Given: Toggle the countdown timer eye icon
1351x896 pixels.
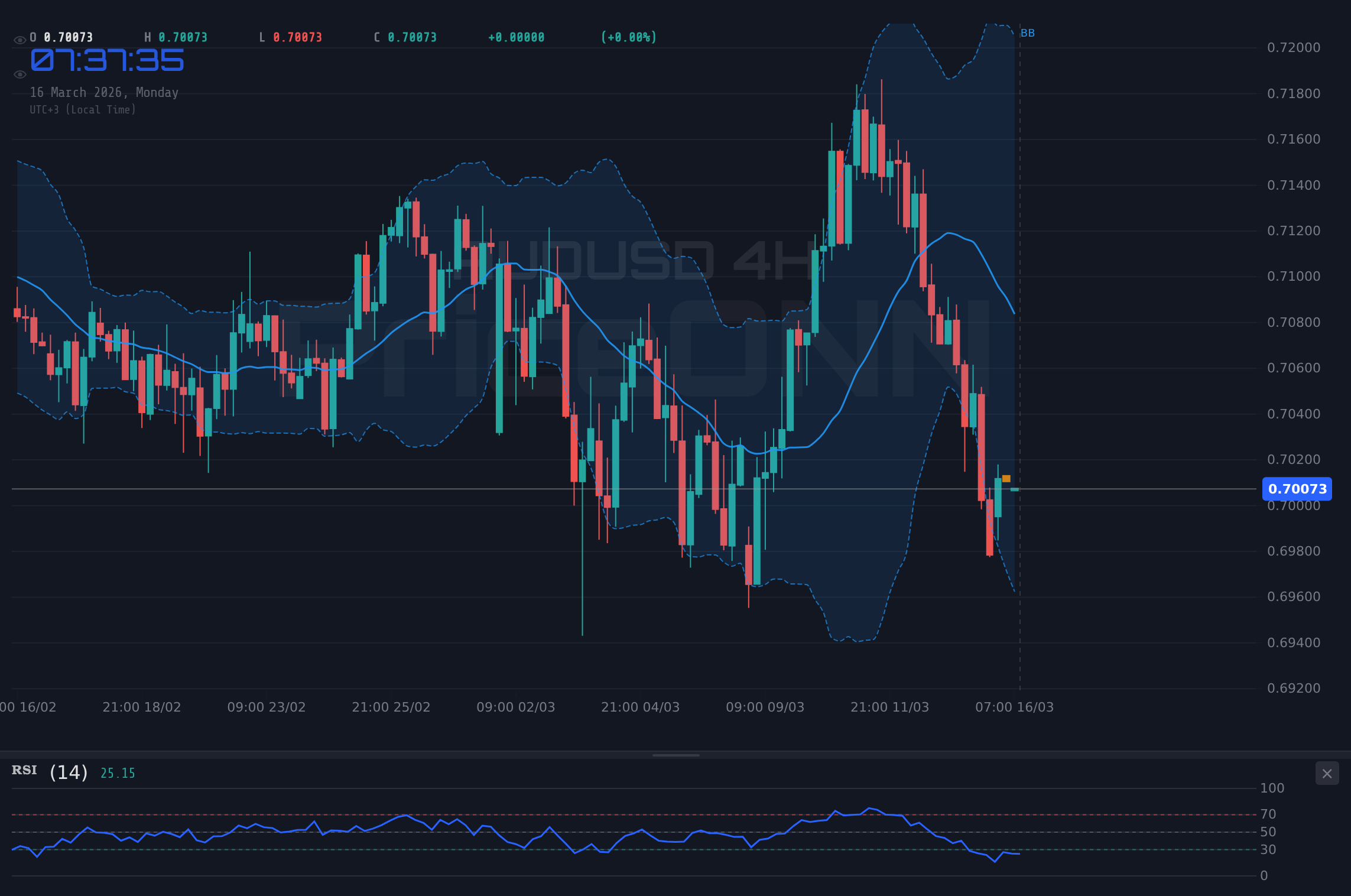Looking at the screenshot, I should click(20, 74).
